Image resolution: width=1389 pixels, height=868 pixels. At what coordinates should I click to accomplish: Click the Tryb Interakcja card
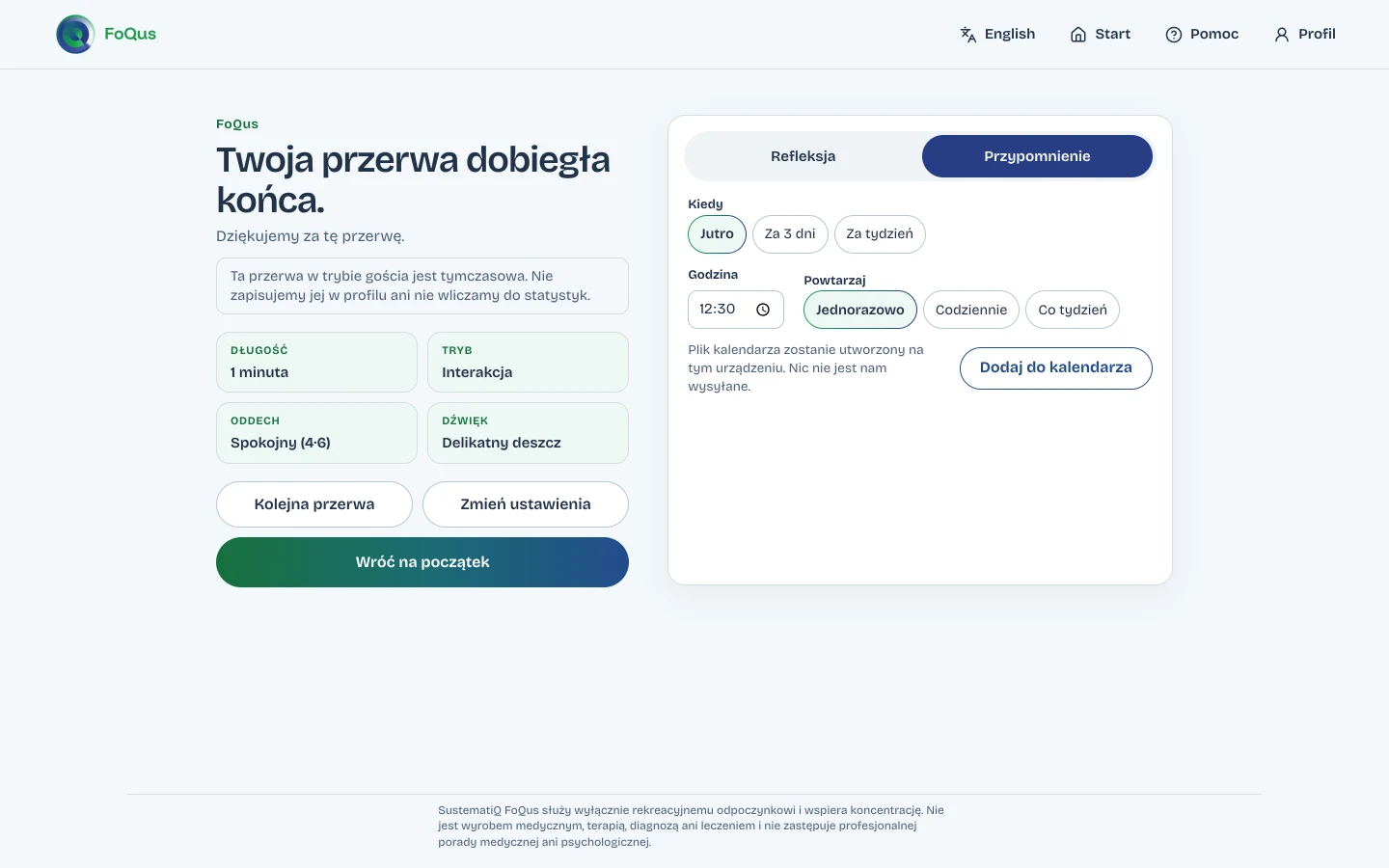pyautogui.click(x=528, y=363)
